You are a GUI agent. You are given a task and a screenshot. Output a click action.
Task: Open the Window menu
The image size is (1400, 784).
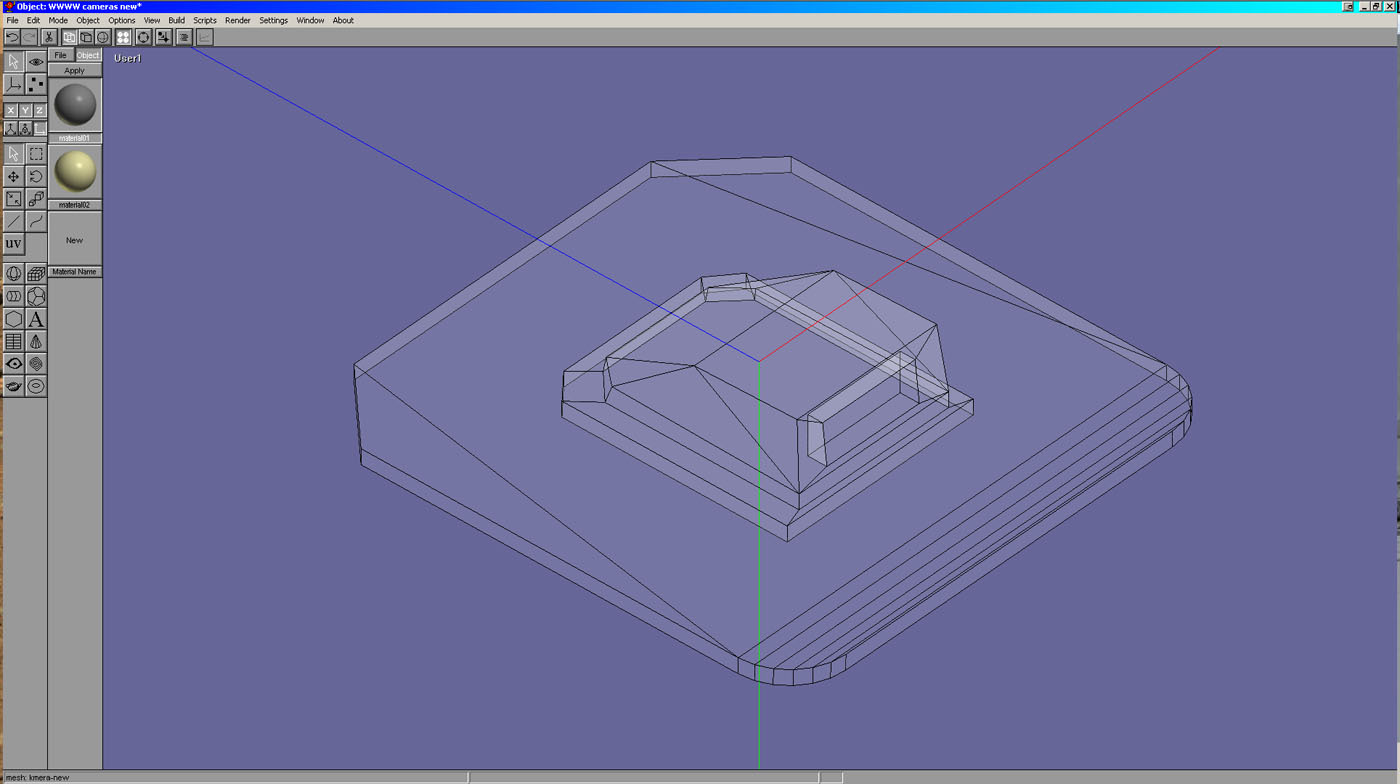310,20
